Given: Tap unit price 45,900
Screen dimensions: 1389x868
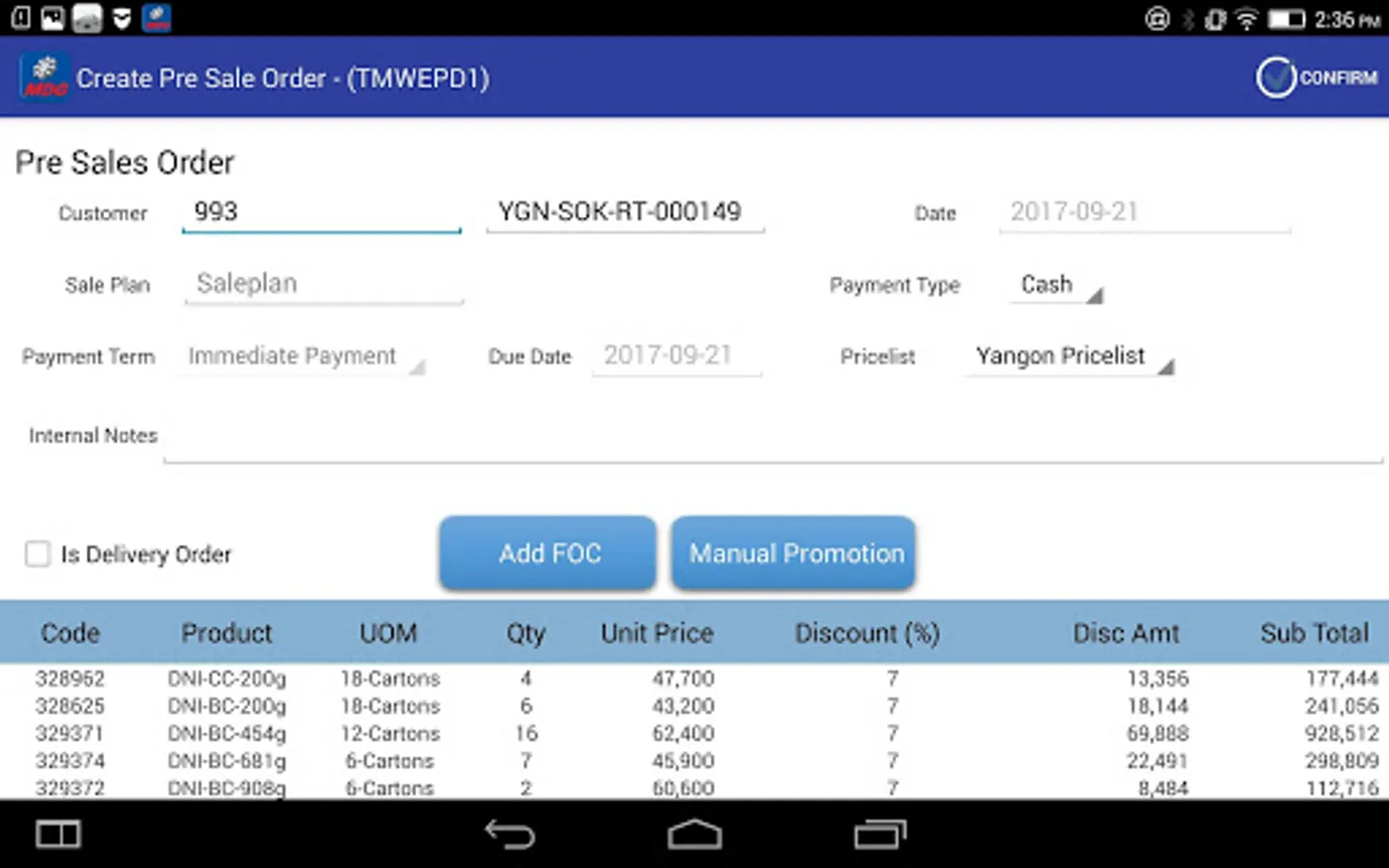Looking at the screenshot, I should coord(683,761).
